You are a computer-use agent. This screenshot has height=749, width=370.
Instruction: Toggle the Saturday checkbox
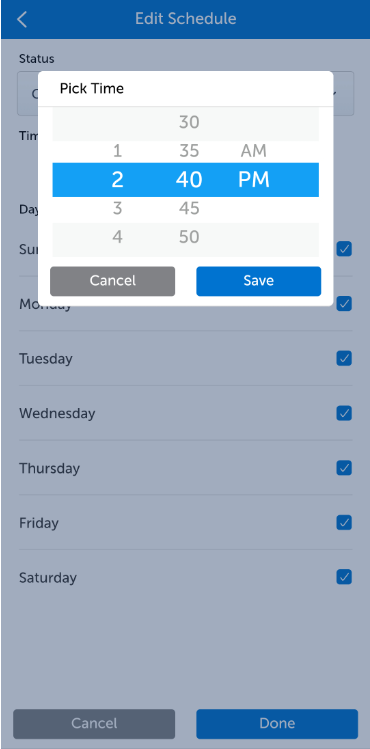coord(344,577)
